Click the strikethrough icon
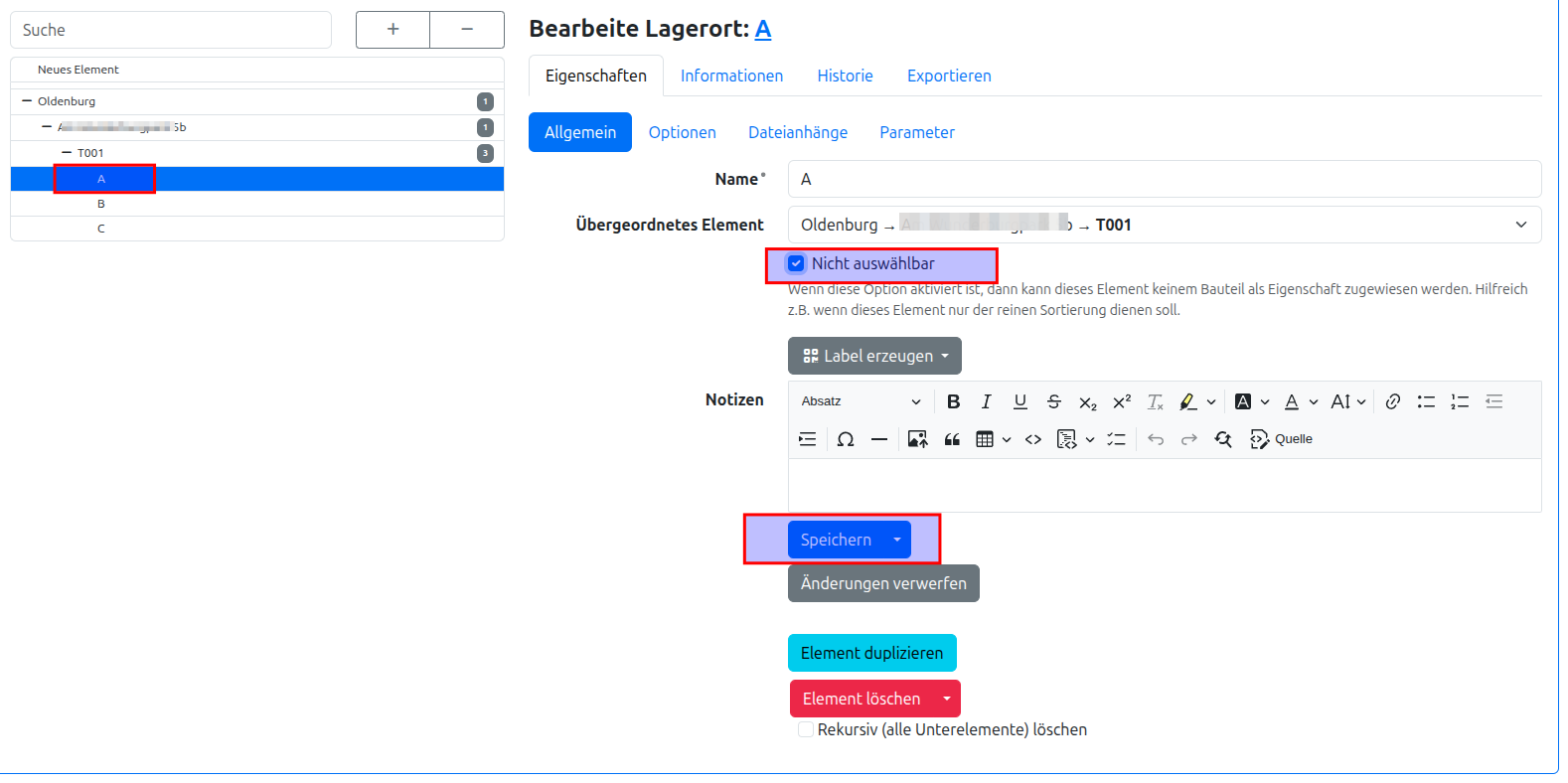Screen dimensions: 1568x783 point(1054,401)
